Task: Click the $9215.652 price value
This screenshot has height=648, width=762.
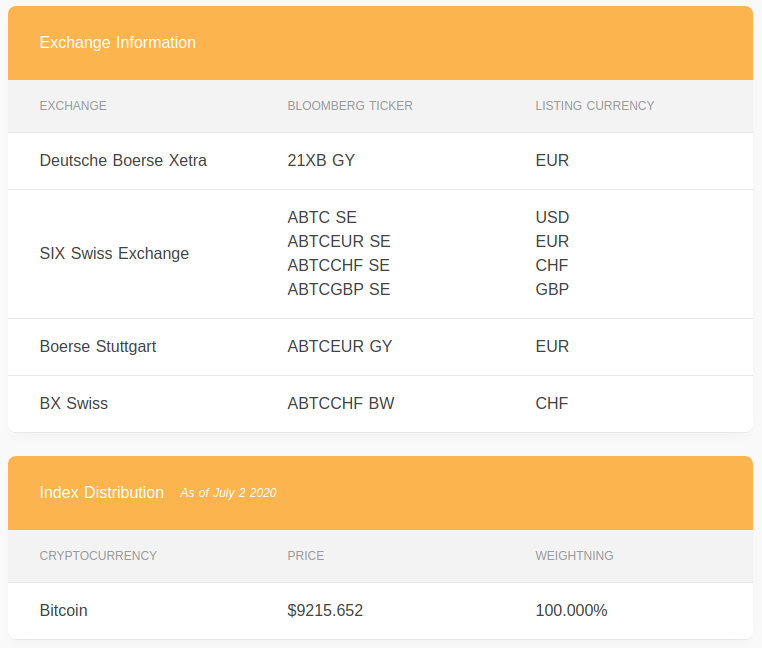Action: click(325, 611)
